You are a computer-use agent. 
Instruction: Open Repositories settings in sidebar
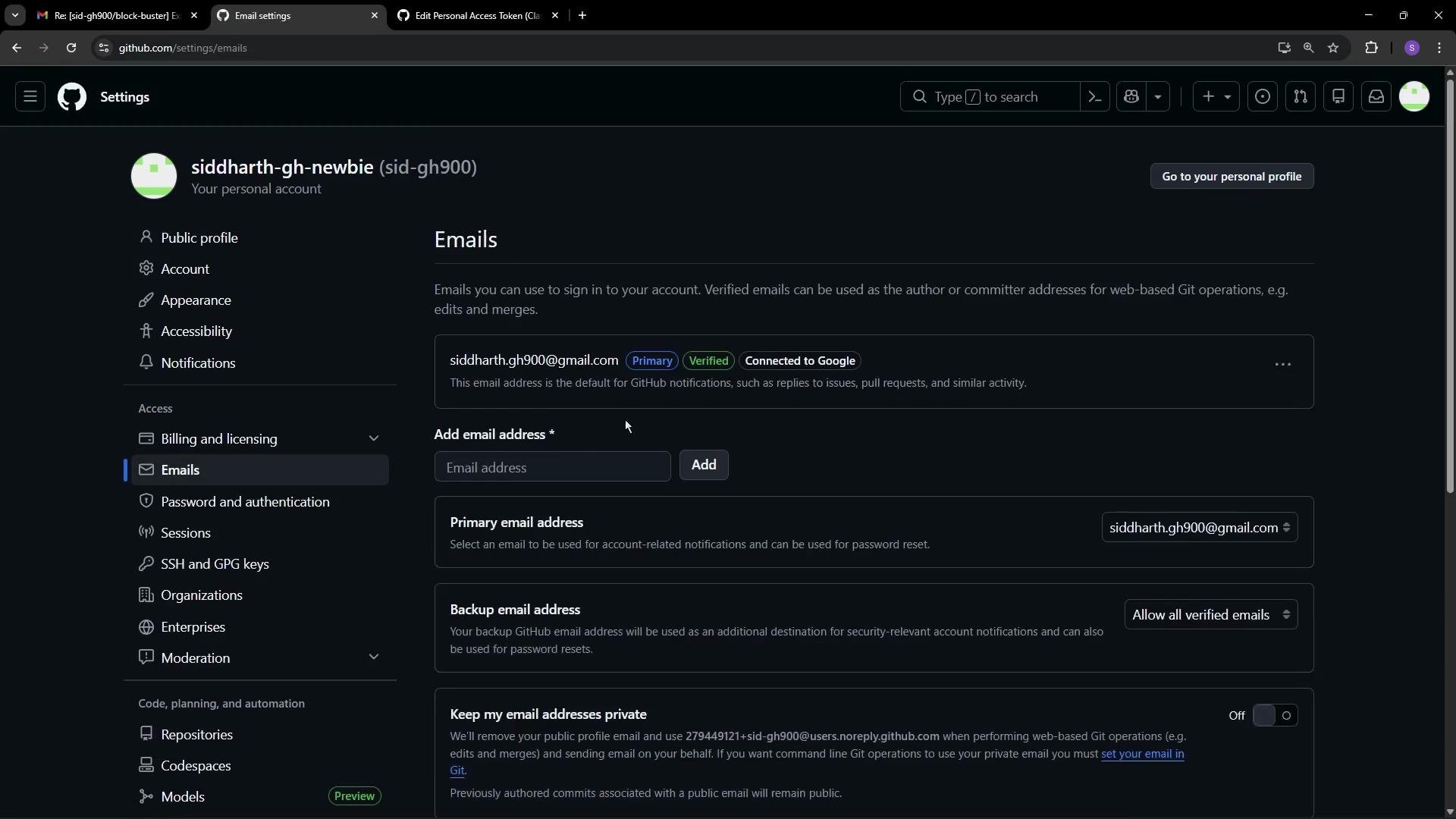click(260, 735)
